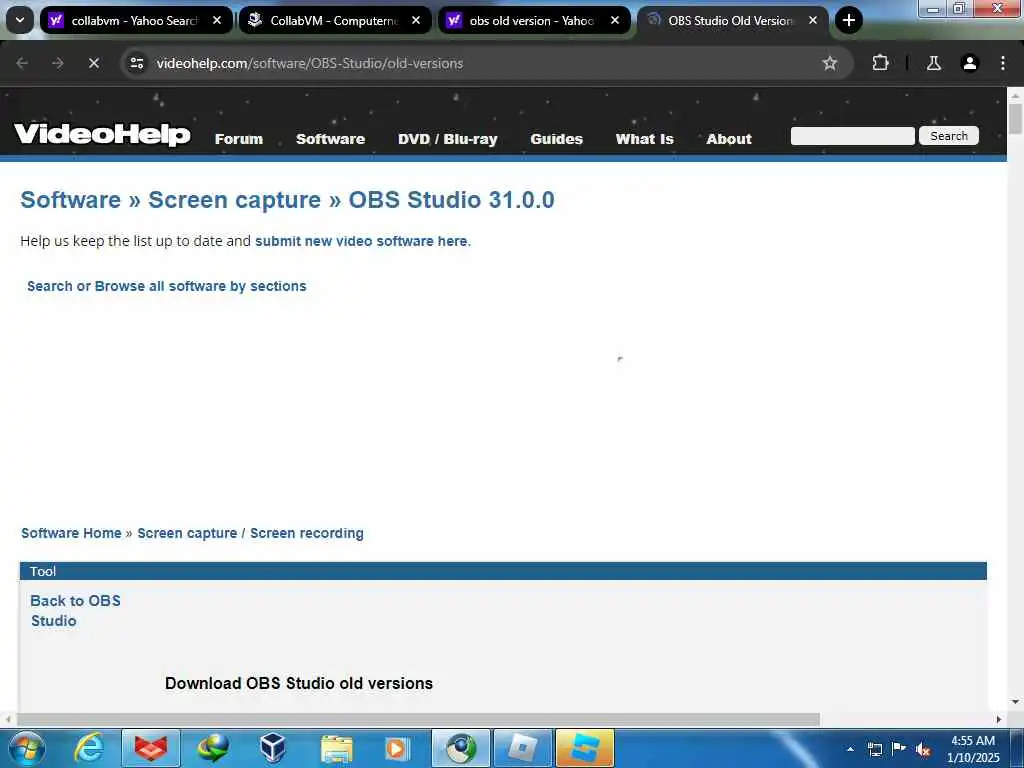Open Chrome Labs flask icon
1024x768 pixels.
pyautogui.click(x=934, y=63)
